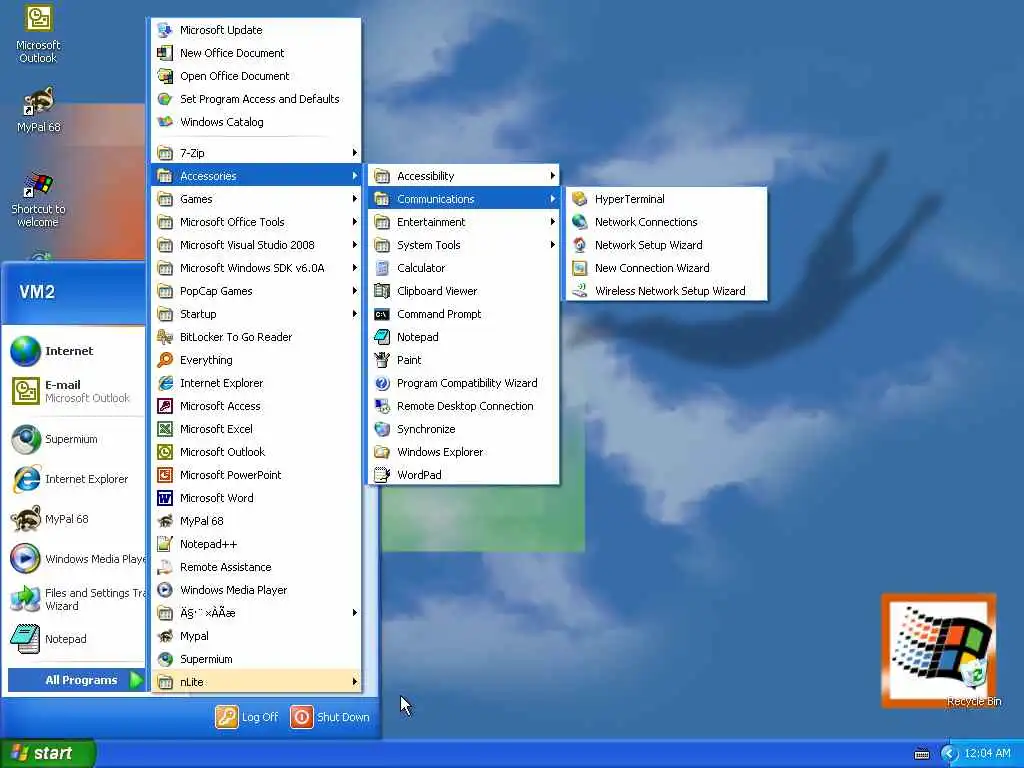
Task: Click the All Programs button
Action: click(76, 680)
